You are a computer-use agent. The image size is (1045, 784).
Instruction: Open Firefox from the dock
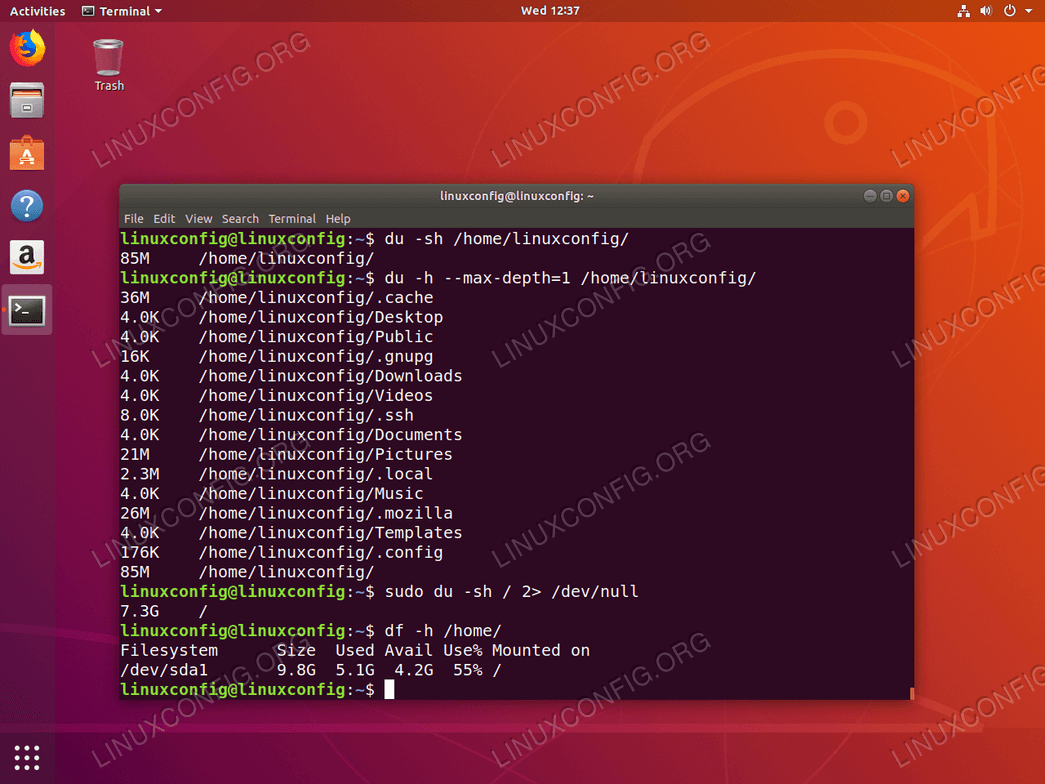(x=27, y=48)
